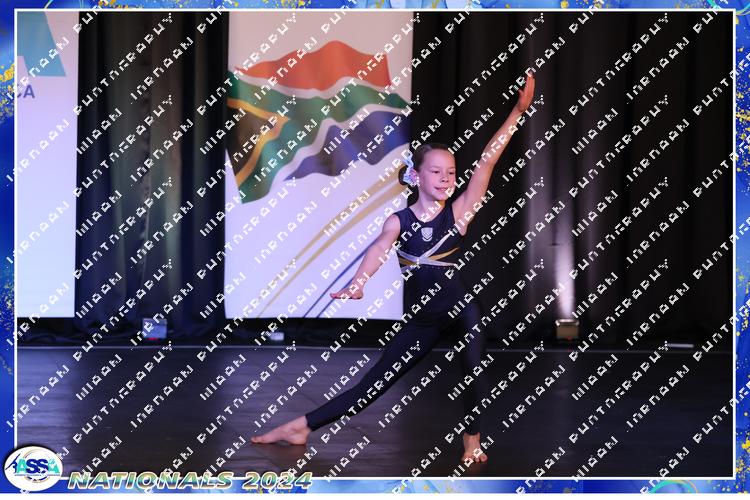Click the dancer's raised hand
Image resolution: width=750 pixels, height=500 pixels.
(x=525, y=91)
